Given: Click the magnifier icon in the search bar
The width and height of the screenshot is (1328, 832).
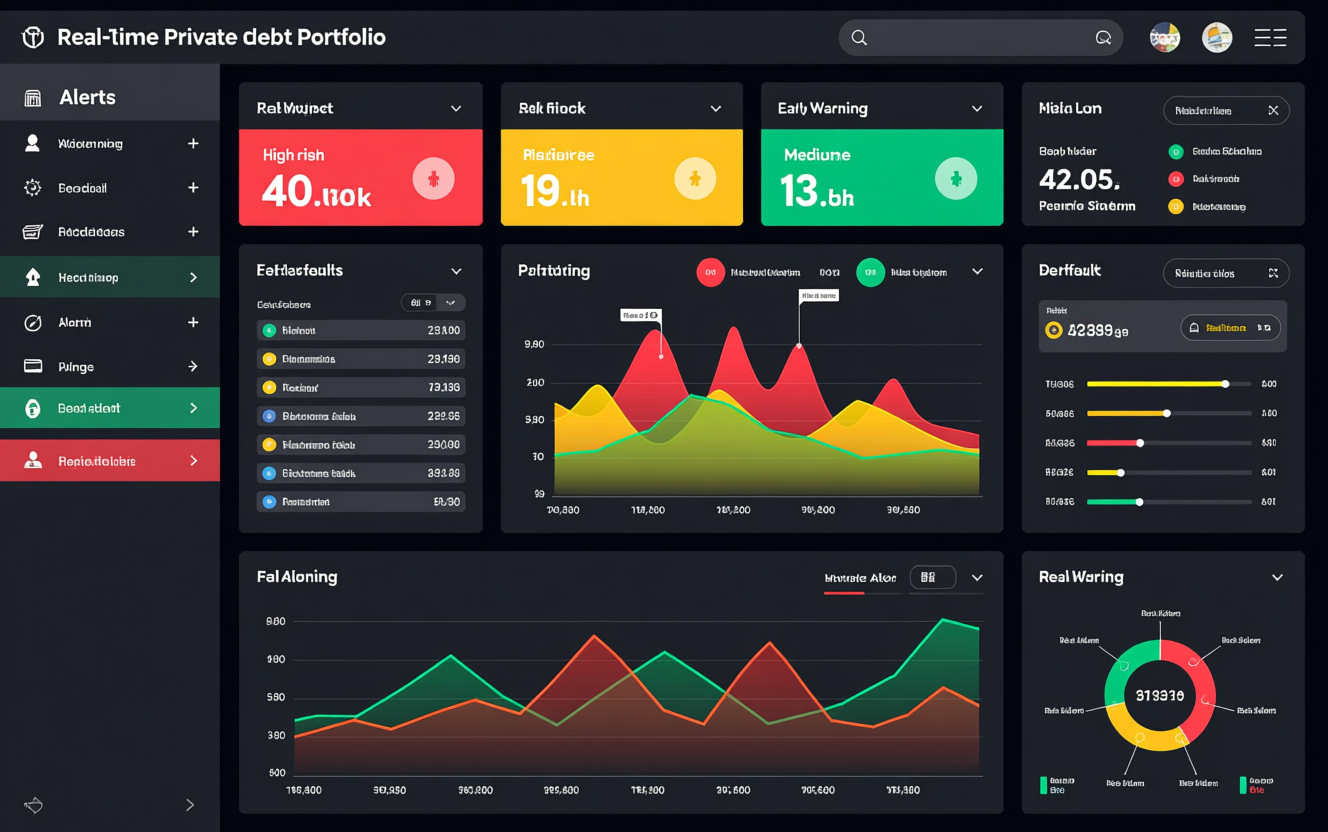Looking at the screenshot, I should [859, 38].
